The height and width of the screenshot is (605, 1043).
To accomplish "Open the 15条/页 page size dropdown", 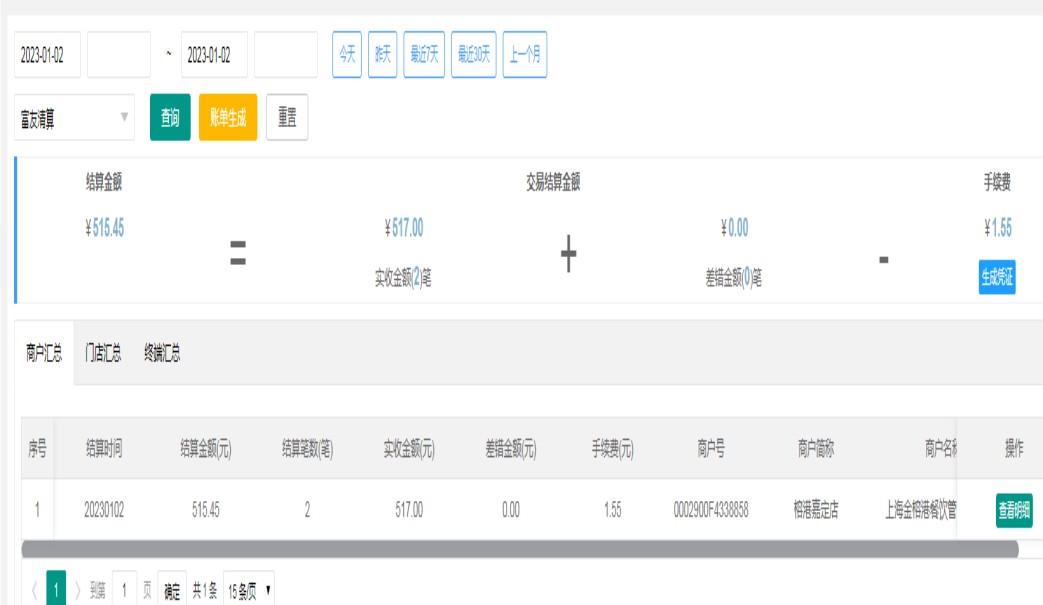I will tap(249, 591).
